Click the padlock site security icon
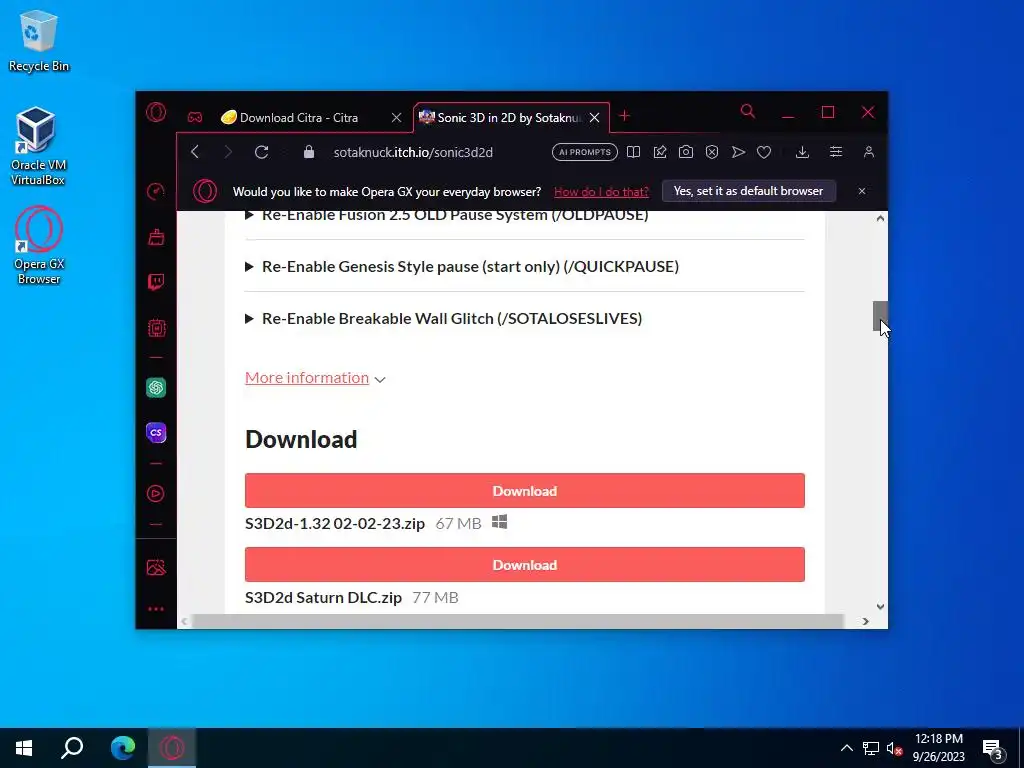Viewport: 1024px width, 768px height. pyautogui.click(x=309, y=152)
